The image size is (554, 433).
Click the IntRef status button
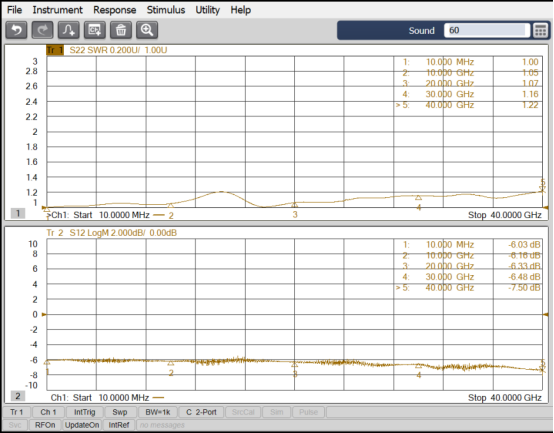pyautogui.click(x=119, y=425)
